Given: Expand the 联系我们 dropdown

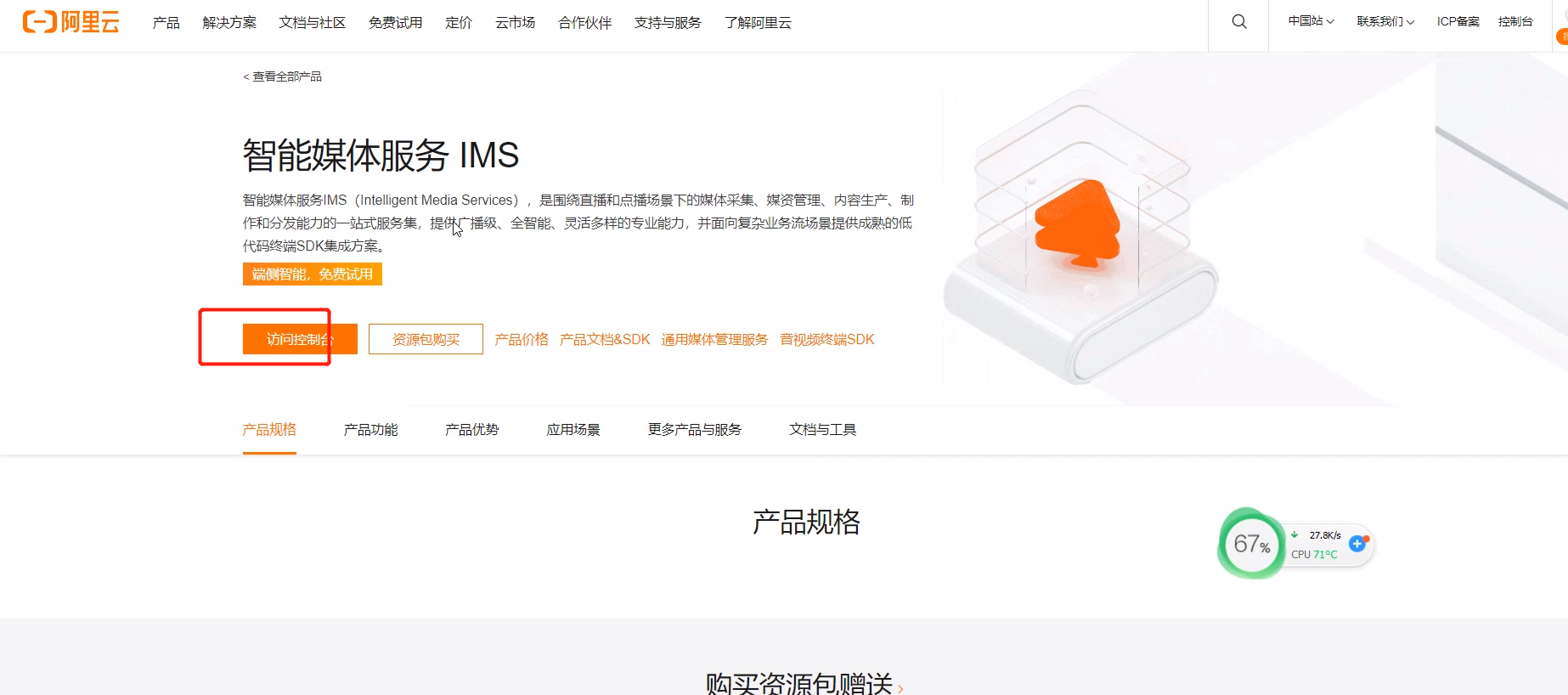Looking at the screenshot, I should (1385, 21).
